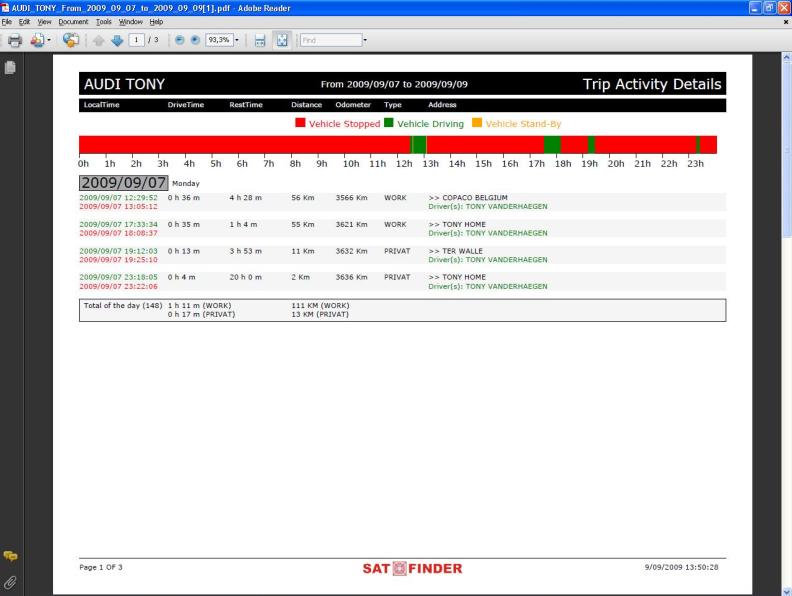Expand the zoom percentage dropdown
This screenshot has width=792, height=596.
[239, 40]
